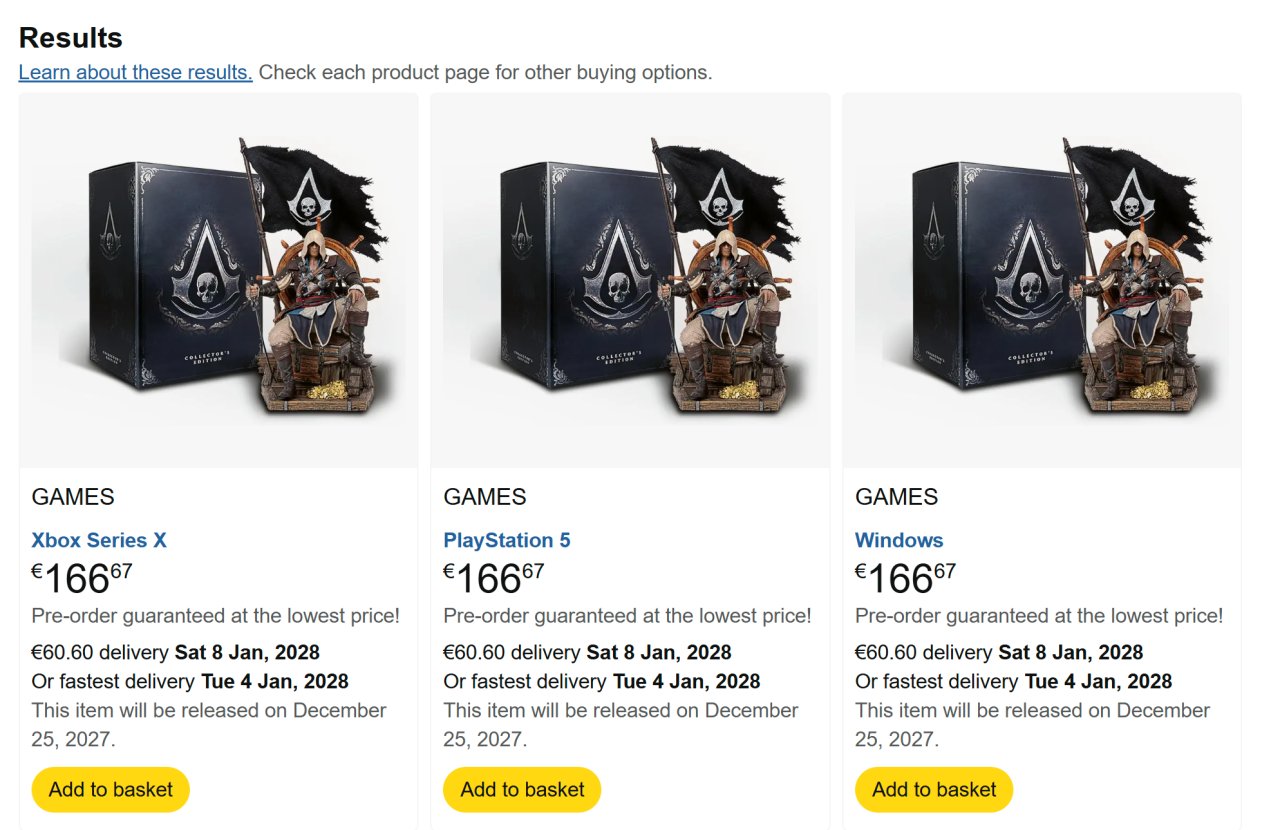Open the Windows platform link
The image size is (1280, 830).
[x=899, y=540]
